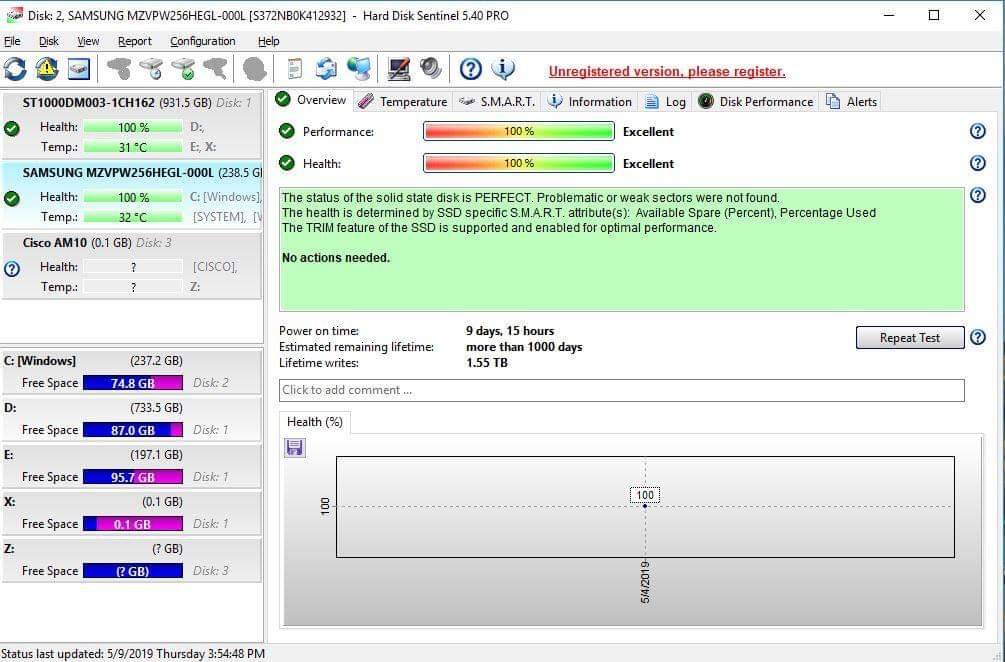Viewport: 1005px width, 662px height.
Task: Switch to the S.M.A.R.T. tab
Action: [497, 101]
